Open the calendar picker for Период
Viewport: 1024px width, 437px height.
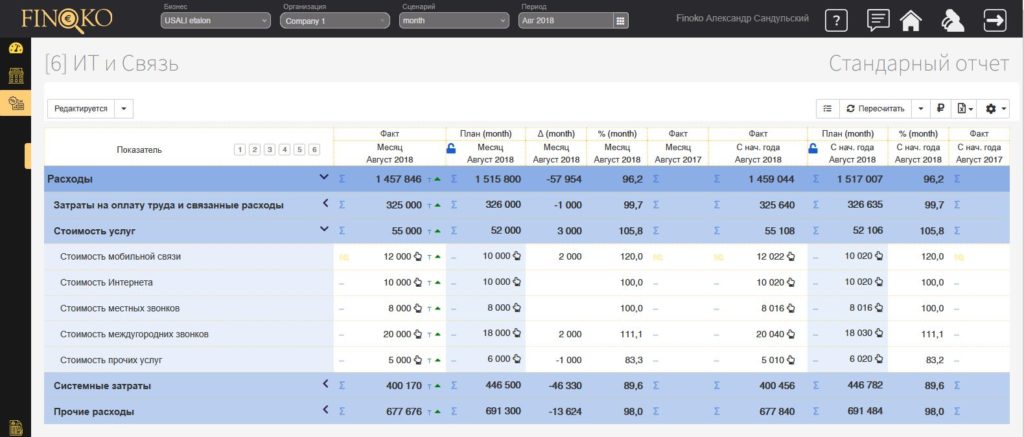click(x=621, y=20)
